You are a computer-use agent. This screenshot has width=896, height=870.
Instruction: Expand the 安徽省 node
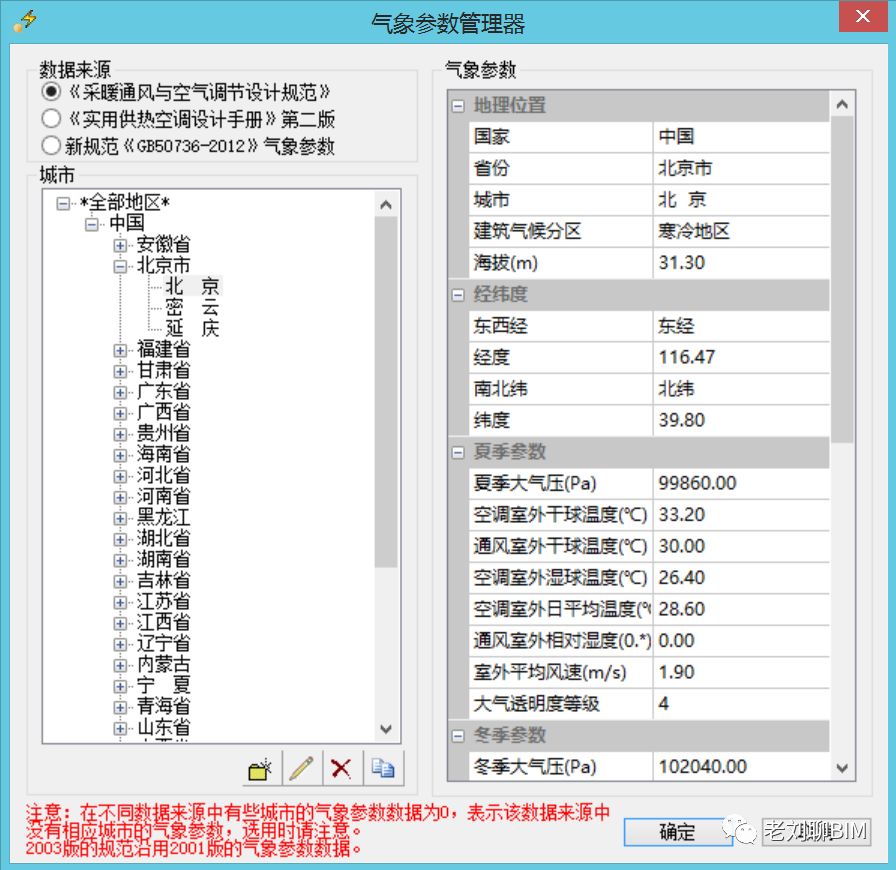[x=120, y=245]
